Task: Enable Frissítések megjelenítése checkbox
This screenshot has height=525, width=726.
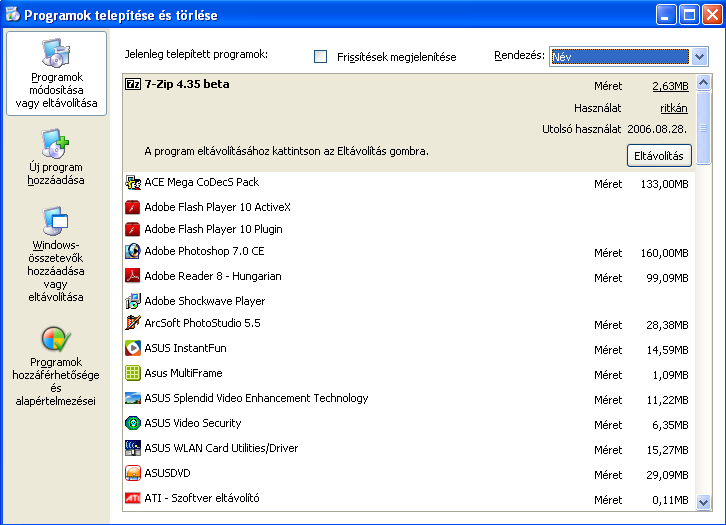Action: [320, 56]
